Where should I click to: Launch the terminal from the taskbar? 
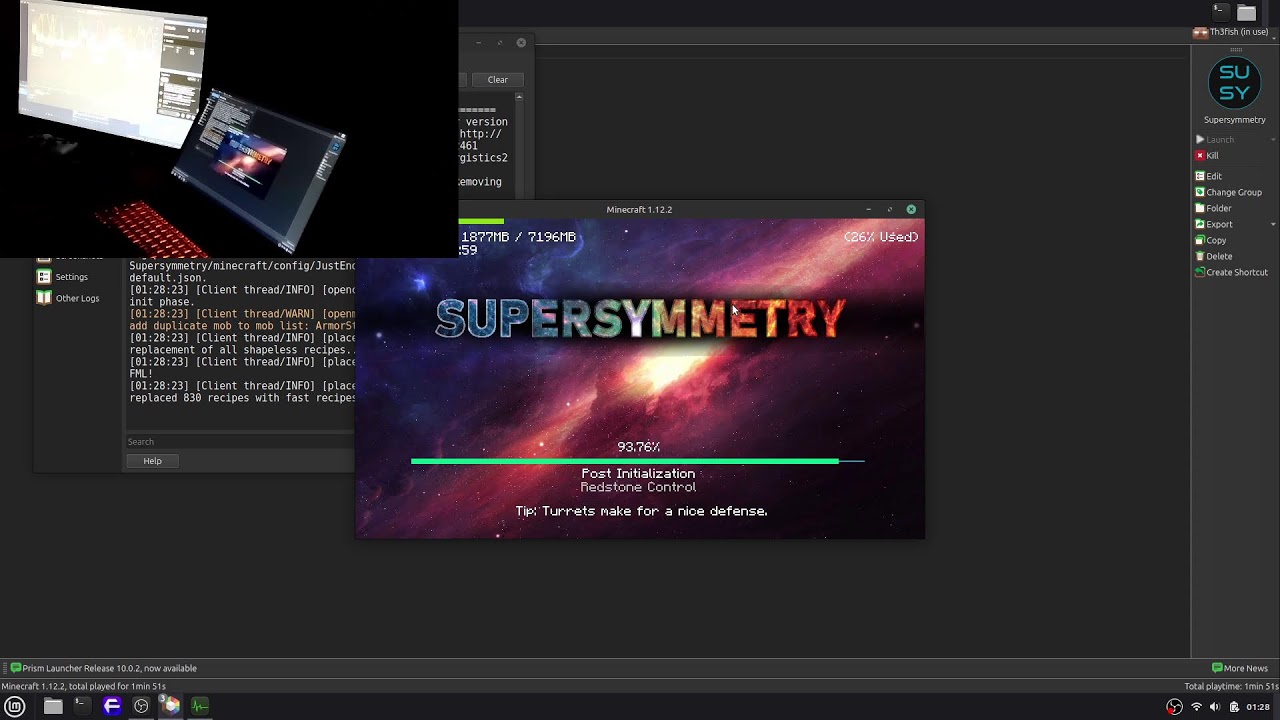81,706
